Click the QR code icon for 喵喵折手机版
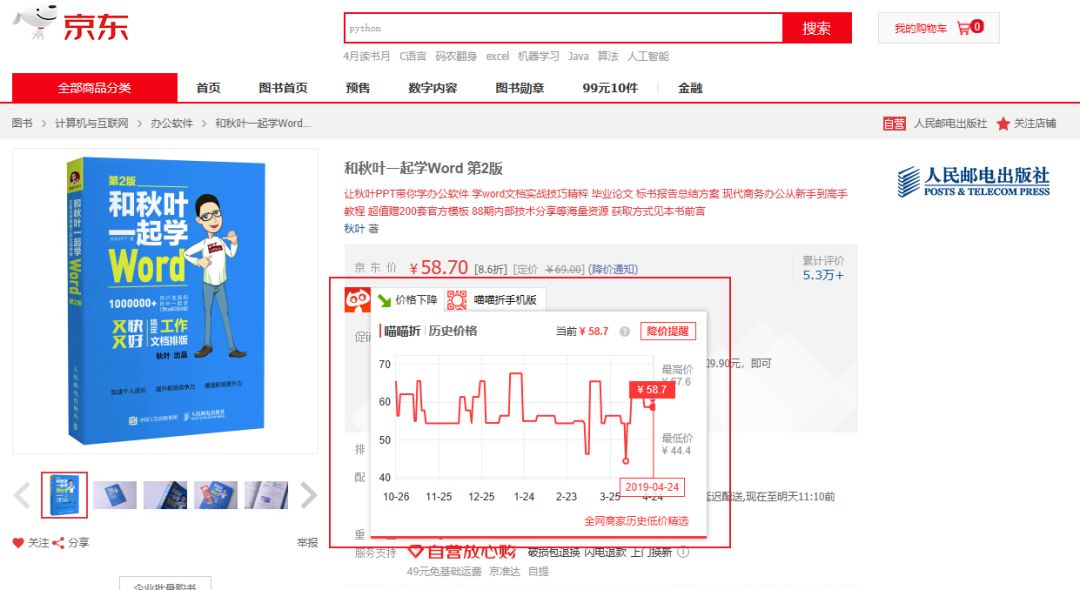 456,299
